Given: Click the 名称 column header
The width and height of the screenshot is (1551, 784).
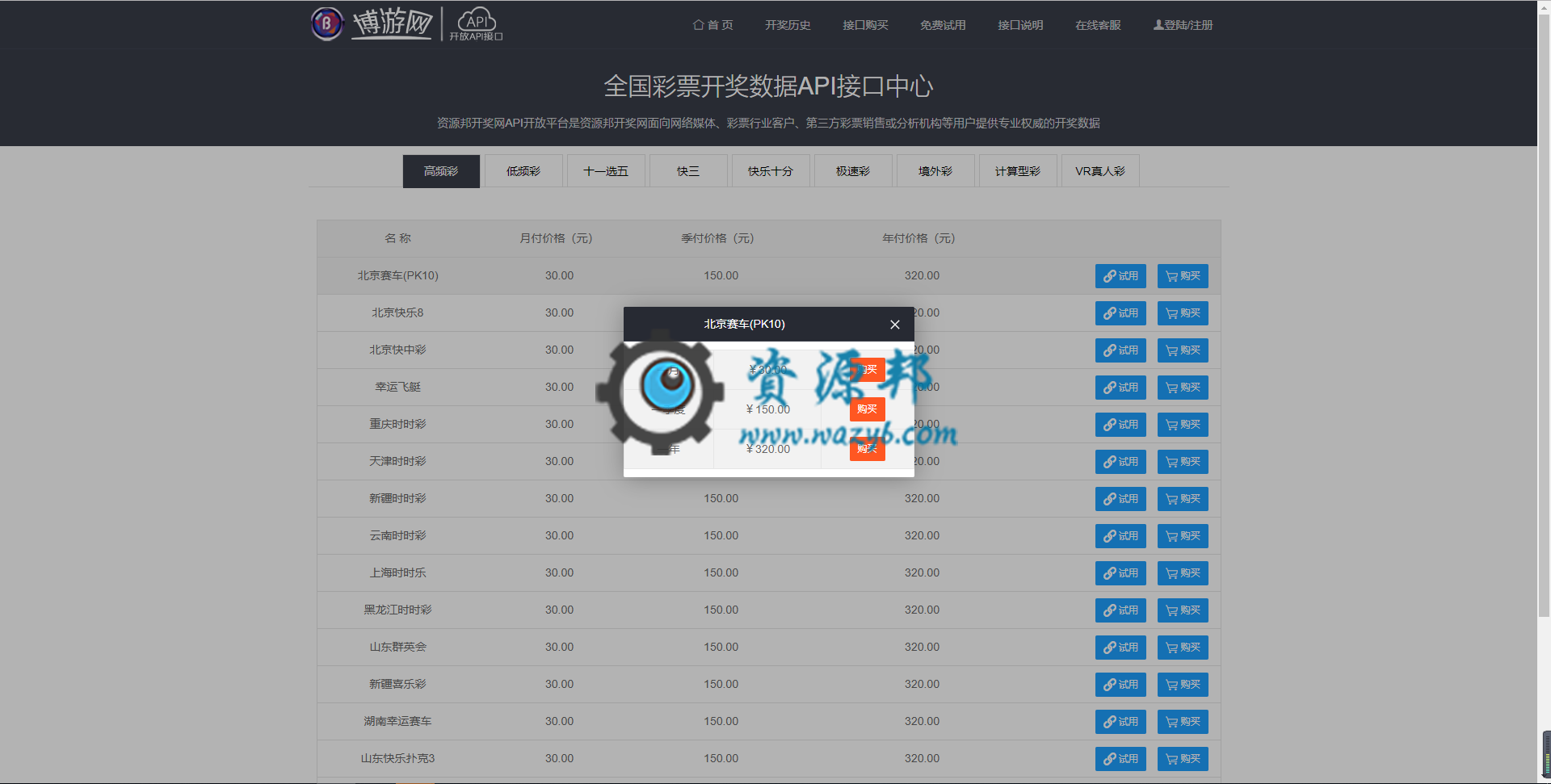Looking at the screenshot, I should (398, 238).
